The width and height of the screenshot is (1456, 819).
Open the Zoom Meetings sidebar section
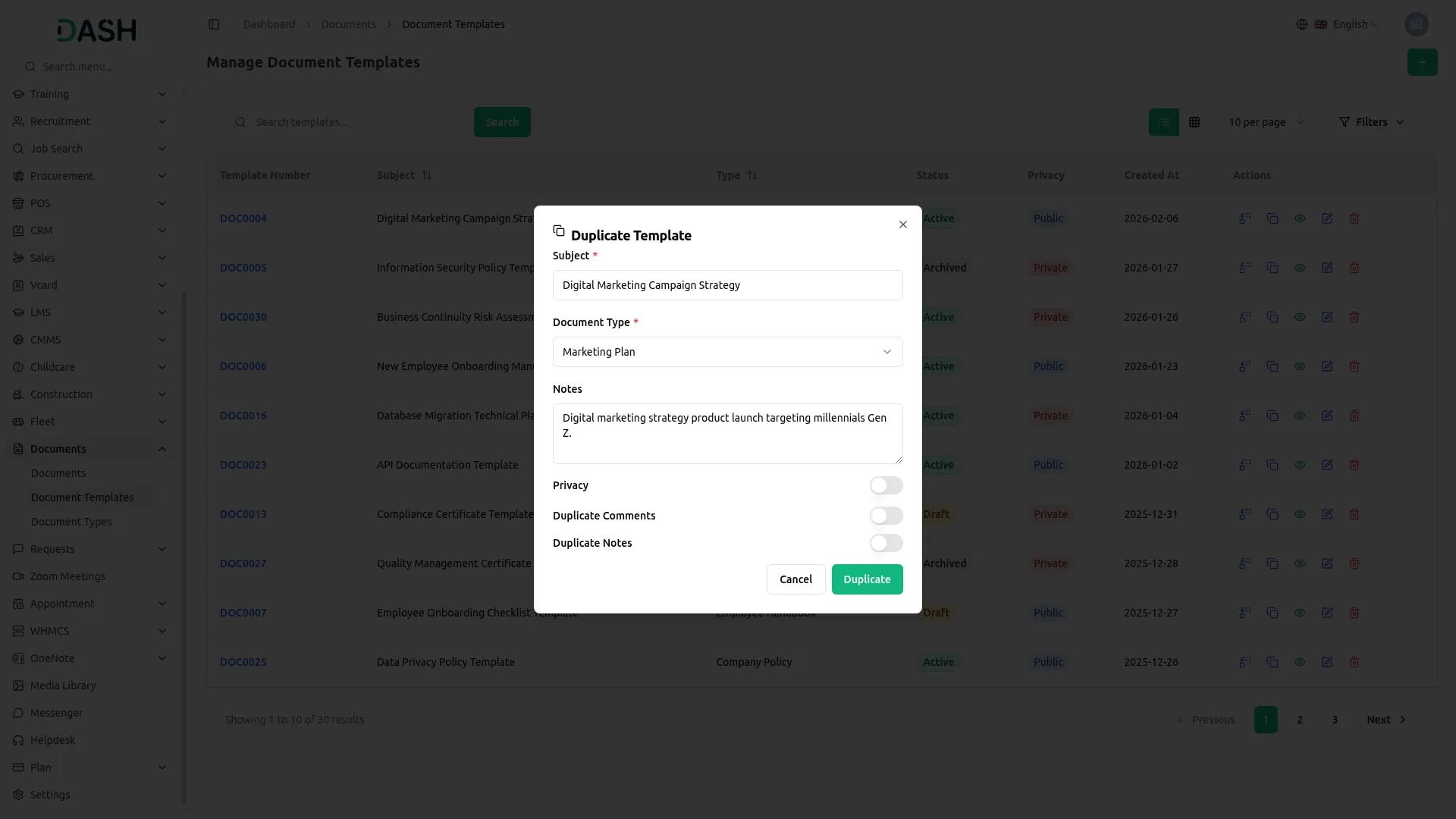[67, 576]
